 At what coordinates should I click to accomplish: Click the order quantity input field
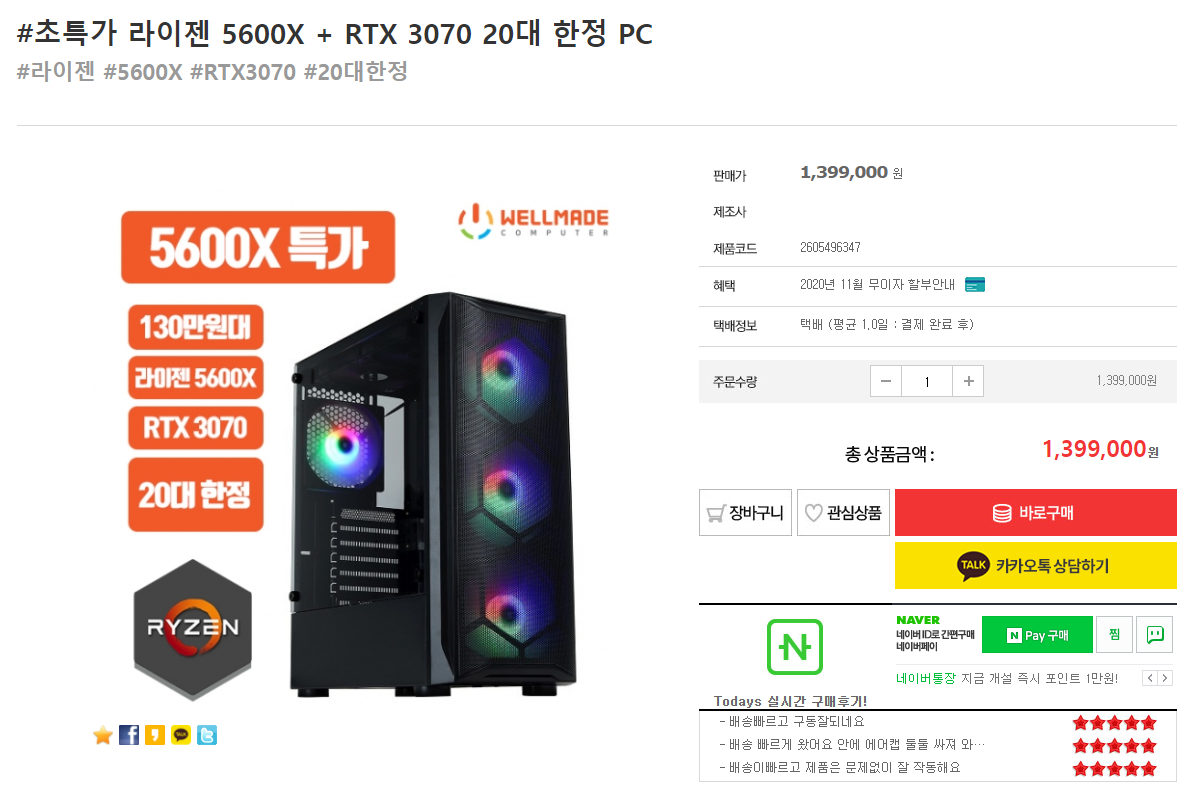click(927, 381)
